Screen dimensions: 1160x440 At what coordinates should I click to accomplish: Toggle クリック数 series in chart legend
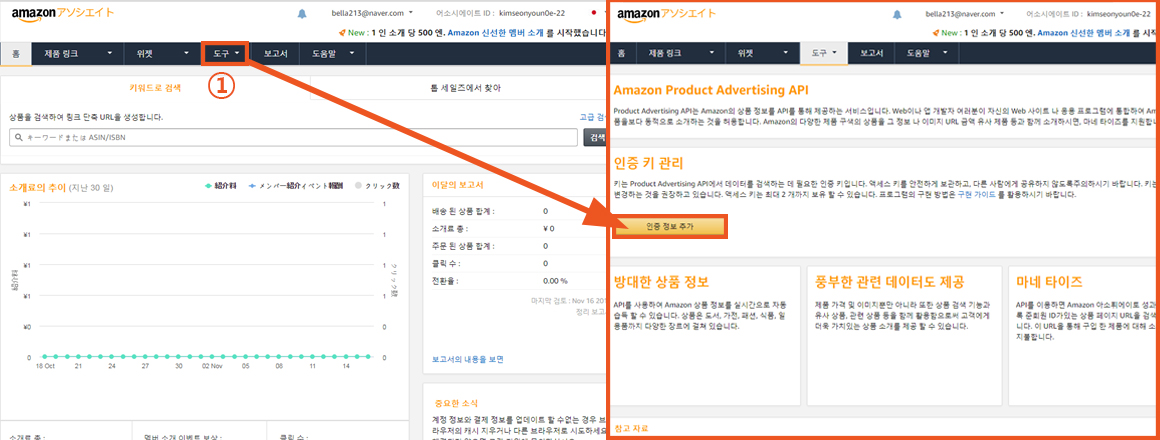point(377,186)
